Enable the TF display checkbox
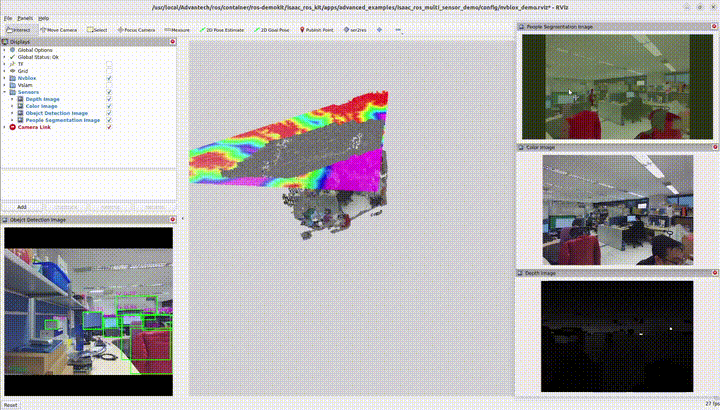 pyautogui.click(x=109, y=64)
